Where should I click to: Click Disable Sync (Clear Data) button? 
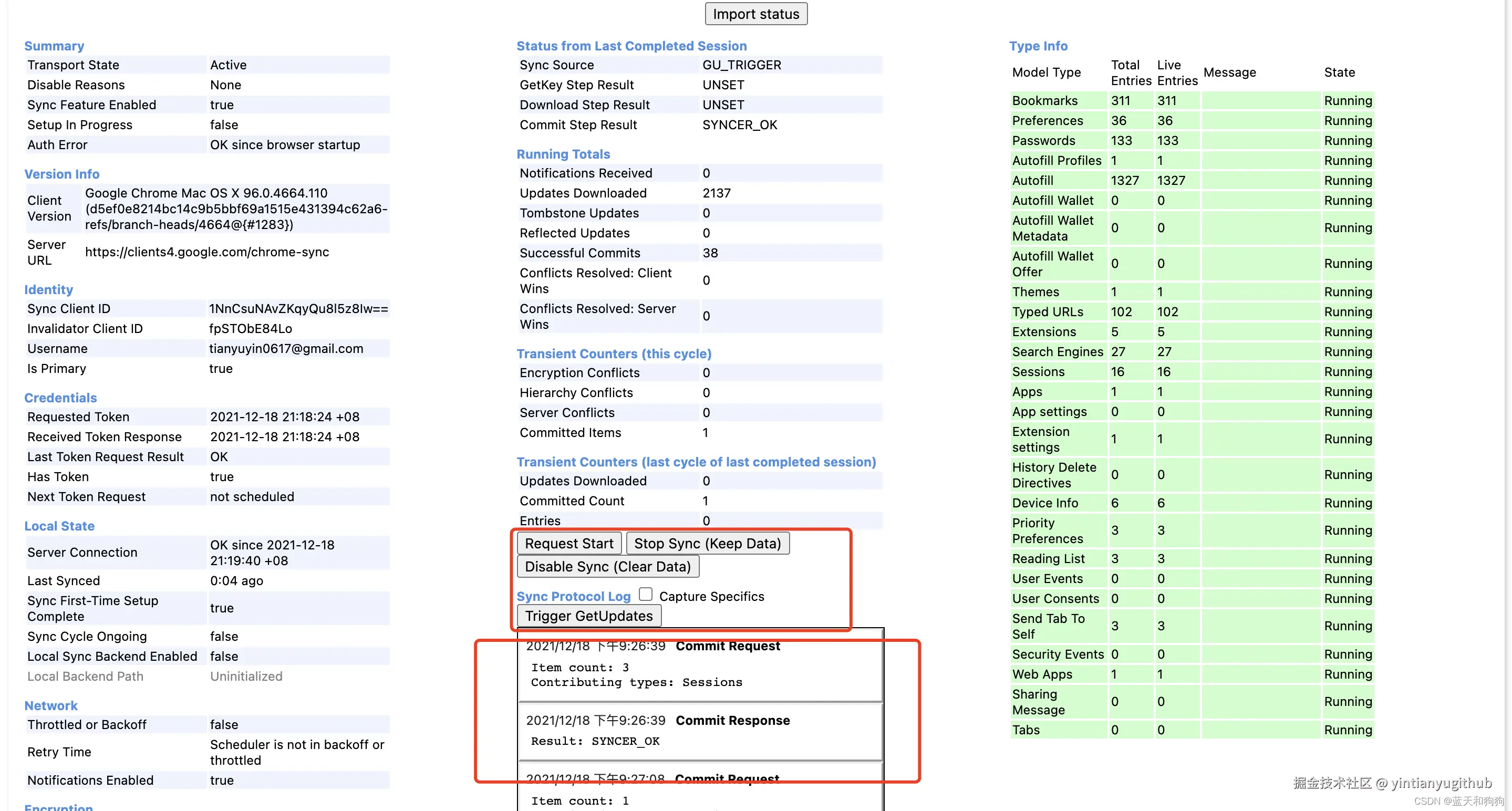[x=607, y=566]
